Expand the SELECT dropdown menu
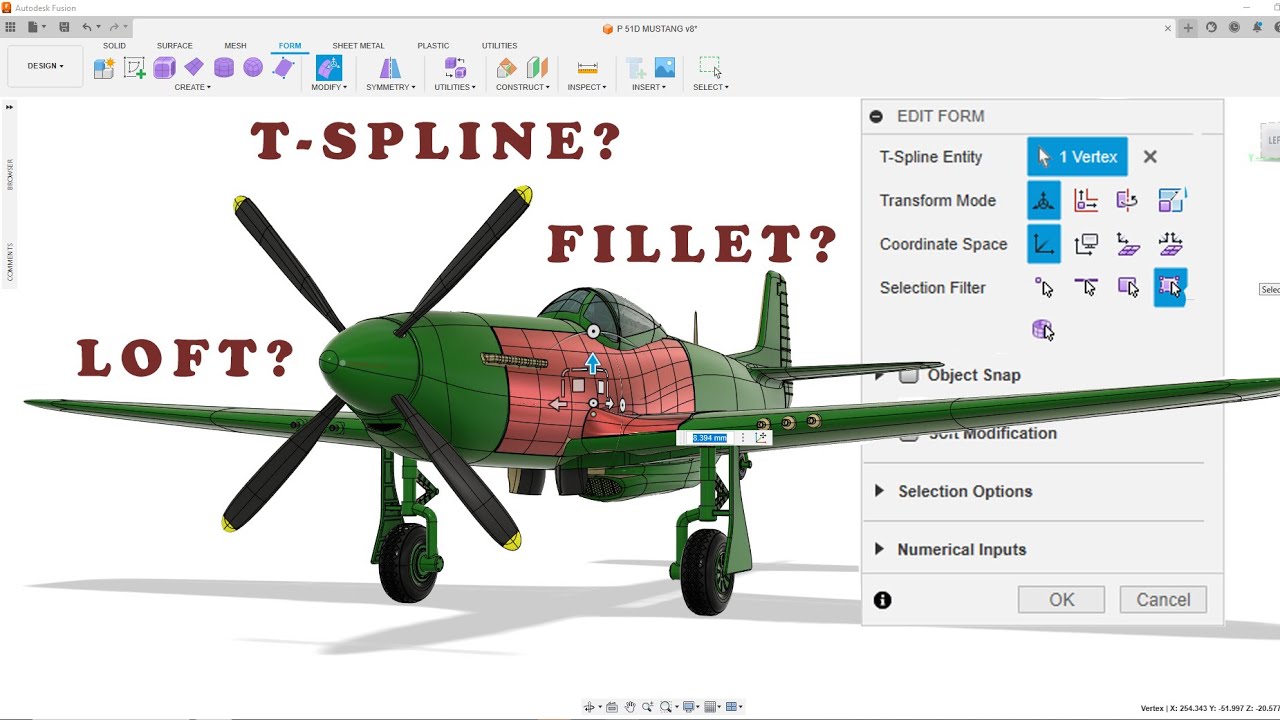Screen dimensions: 1280x720 click(x=711, y=87)
